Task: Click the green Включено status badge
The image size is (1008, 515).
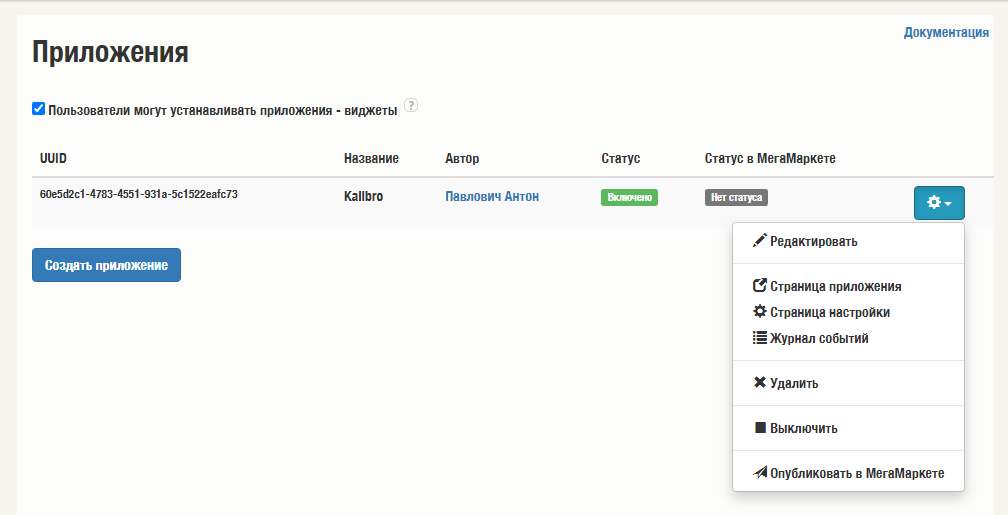Action: click(x=629, y=197)
